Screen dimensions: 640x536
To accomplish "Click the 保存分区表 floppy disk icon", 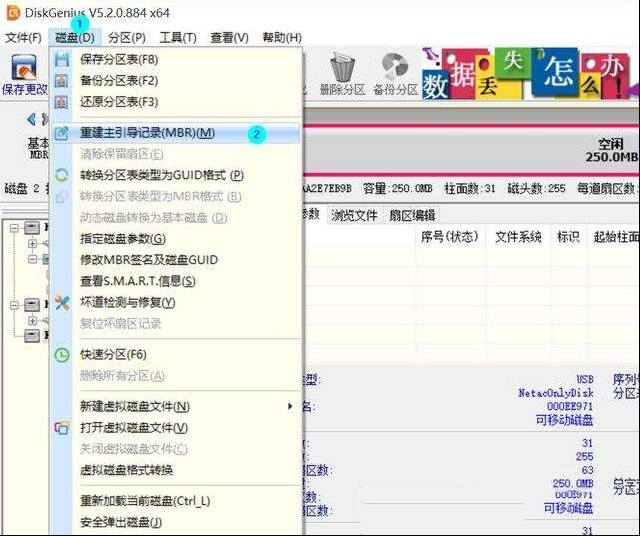I will pyautogui.click(x=62, y=60).
